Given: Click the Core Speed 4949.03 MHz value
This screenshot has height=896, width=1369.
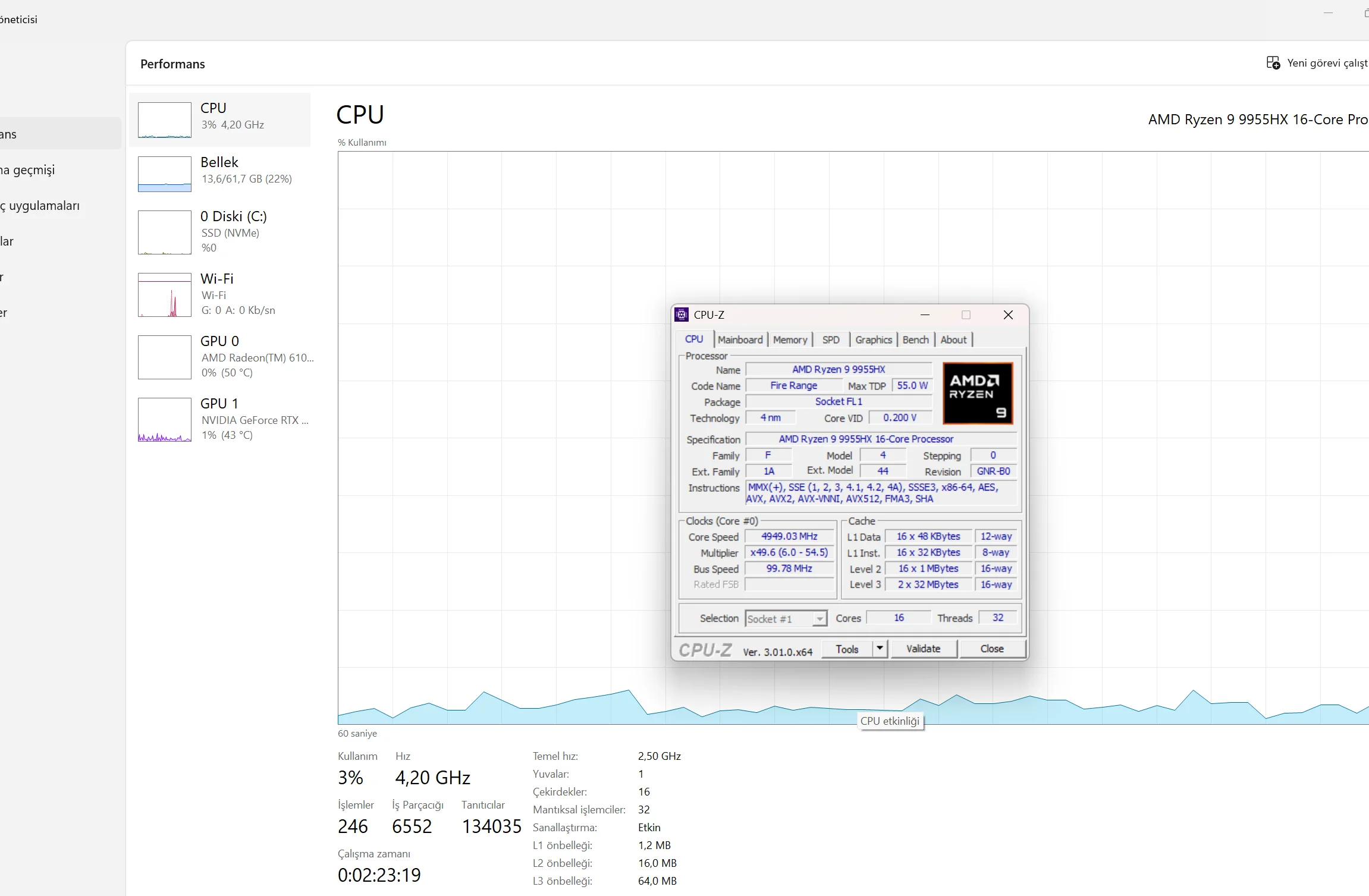Looking at the screenshot, I should 790,536.
